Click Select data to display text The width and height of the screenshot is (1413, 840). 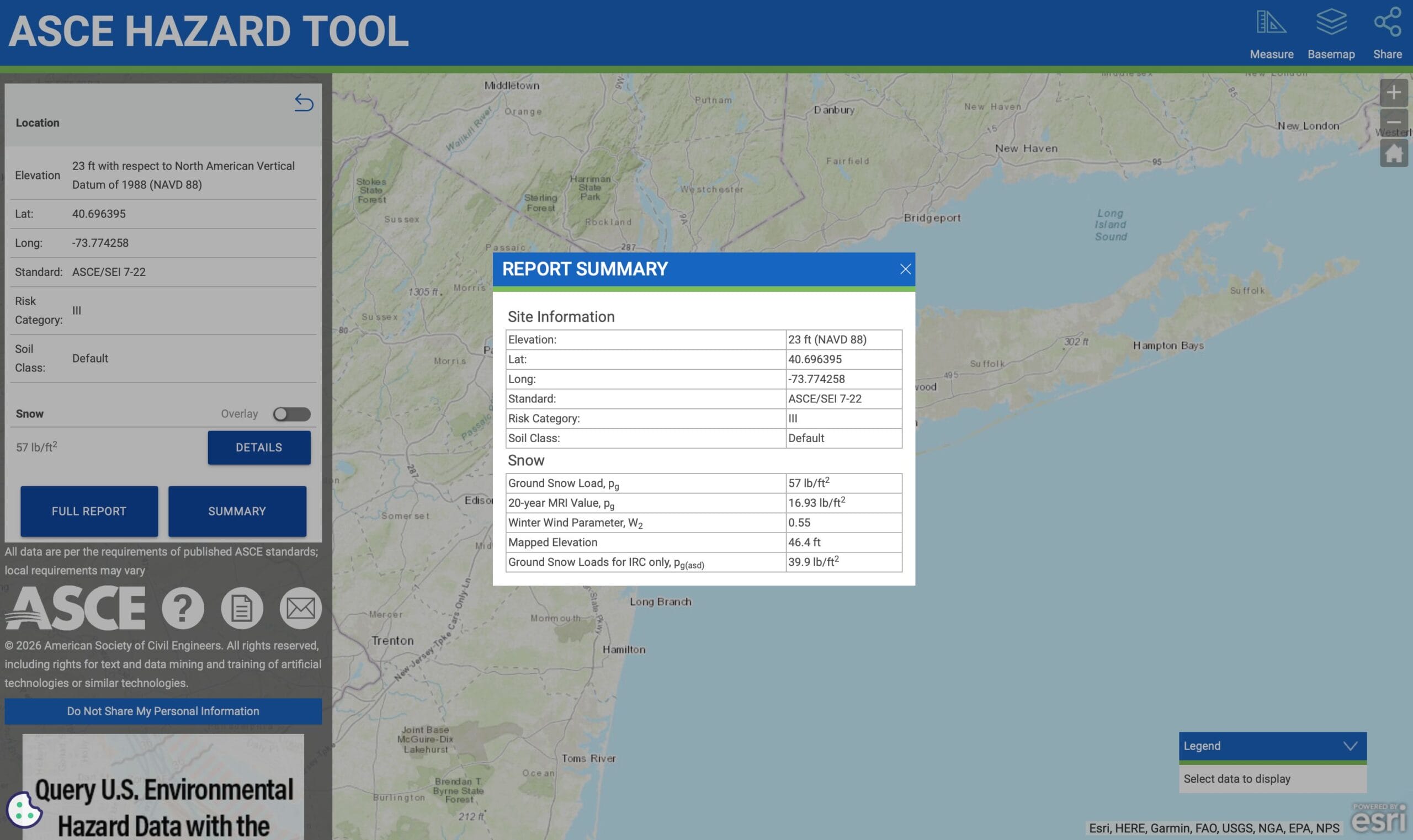(1236, 779)
